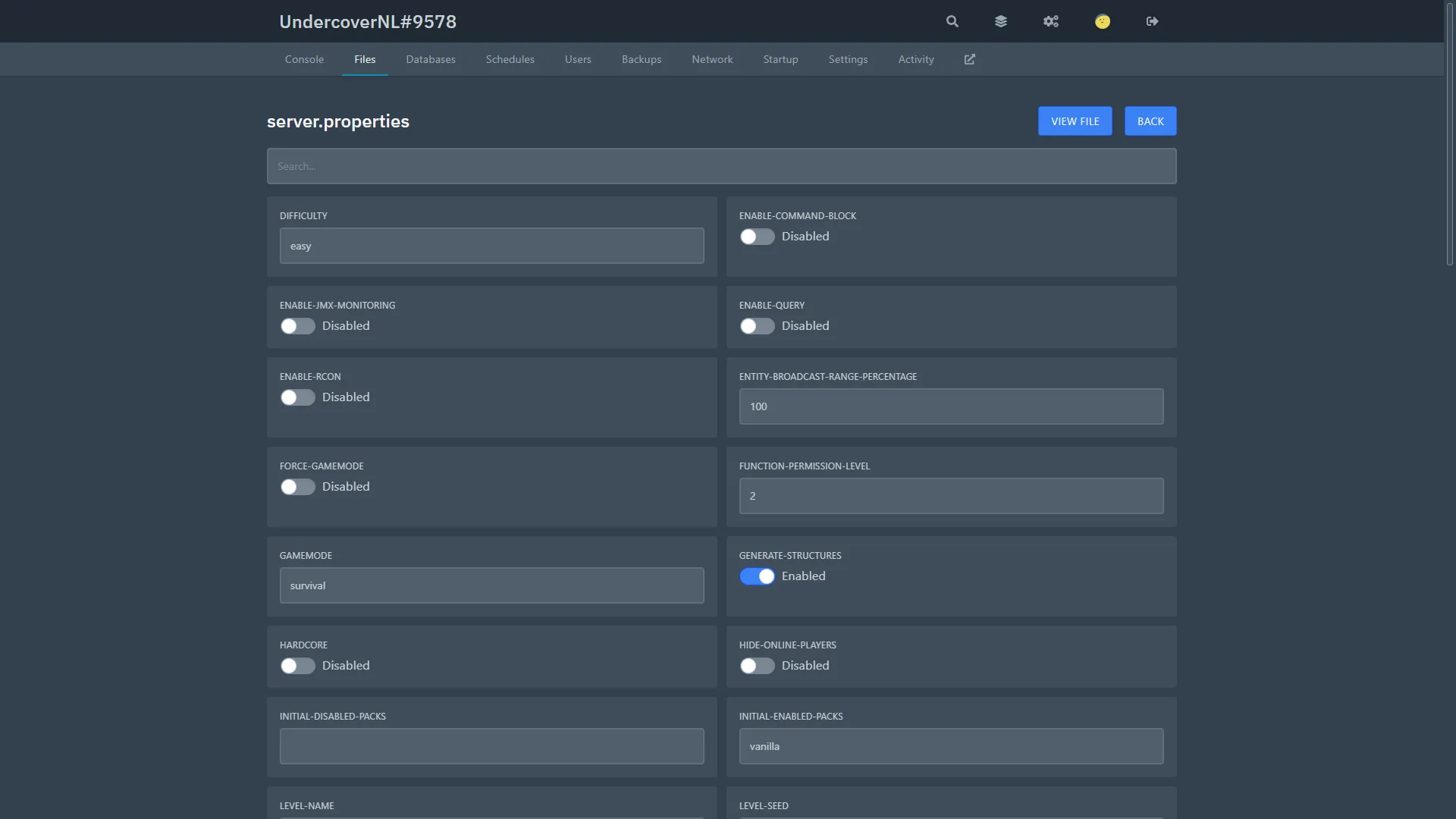Click the difficulty input showing easy
The image size is (1456, 819).
(491, 246)
